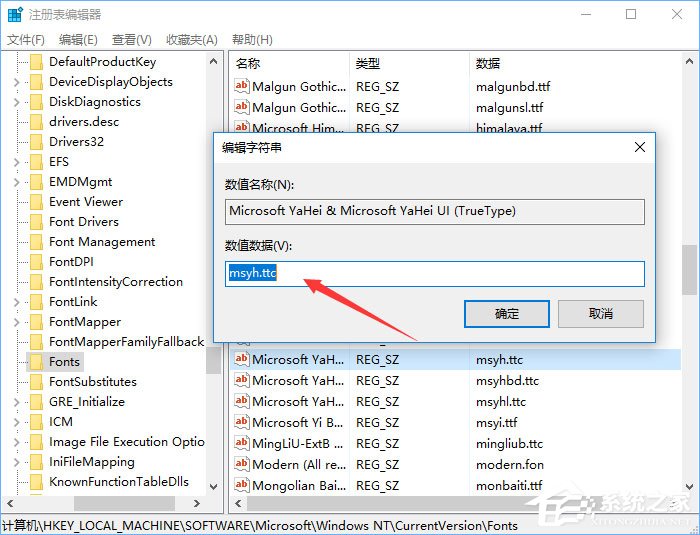
Task: Select the Image File Execution Options key
Action: click(x=127, y=442)
